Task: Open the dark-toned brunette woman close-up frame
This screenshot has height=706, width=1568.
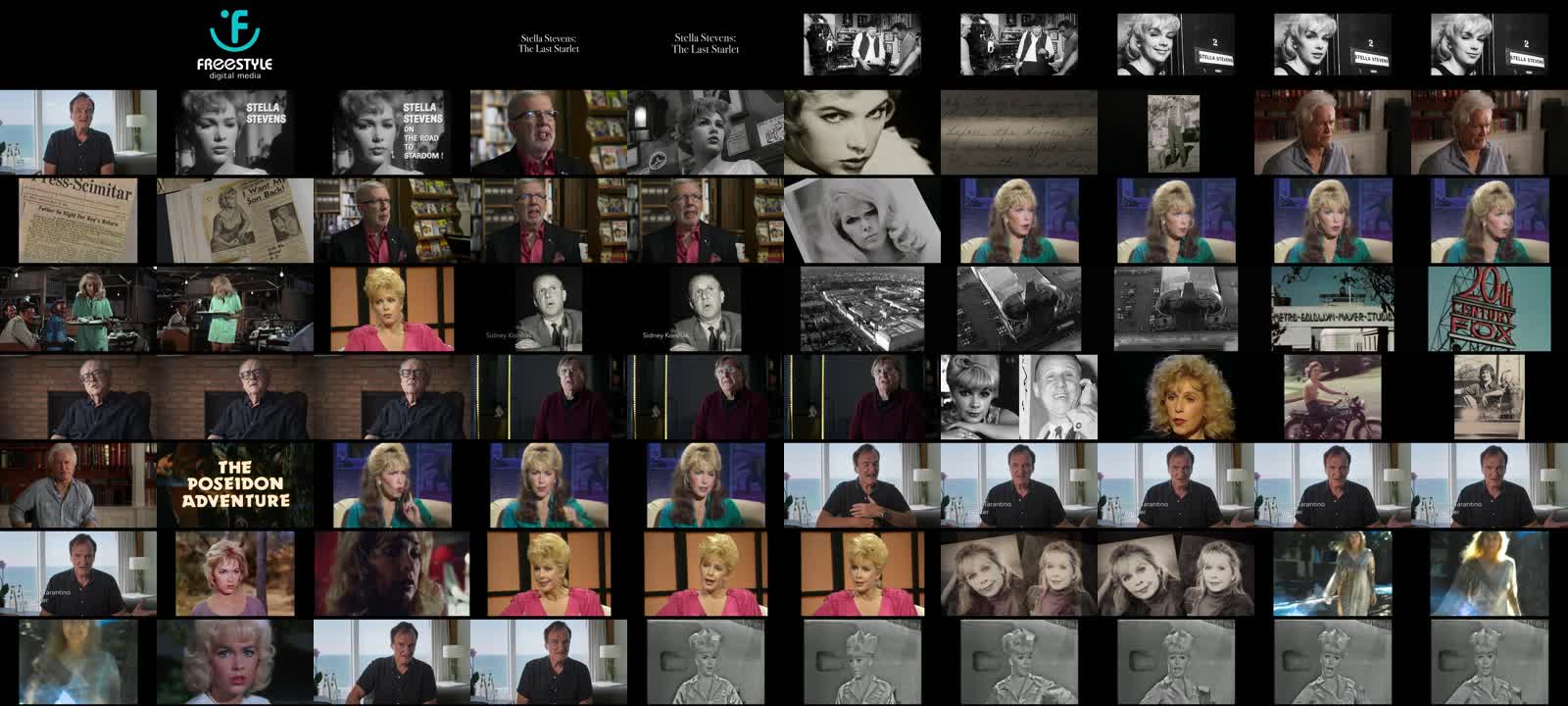Action: pos(392,574)
